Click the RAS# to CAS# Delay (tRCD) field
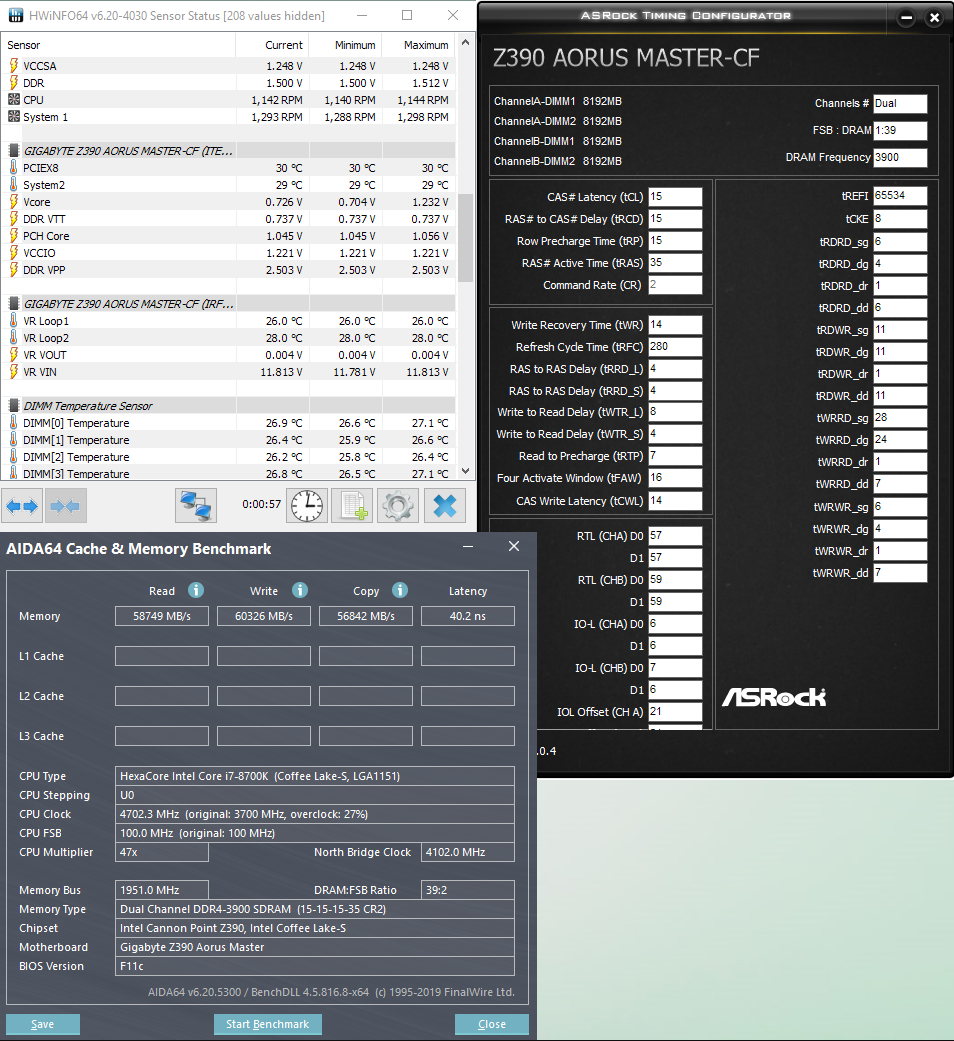This screenshot has height=1041, width=954. 675,218
